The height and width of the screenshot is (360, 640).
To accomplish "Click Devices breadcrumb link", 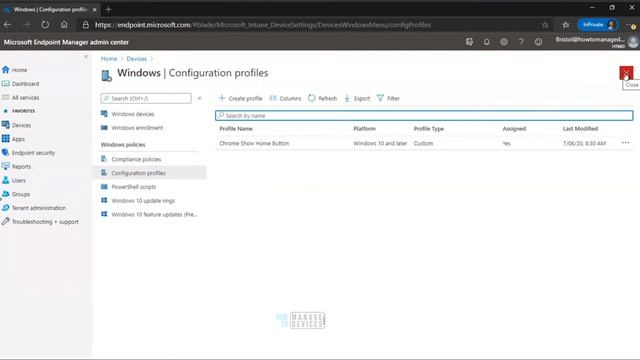I will tap(136, 59).
